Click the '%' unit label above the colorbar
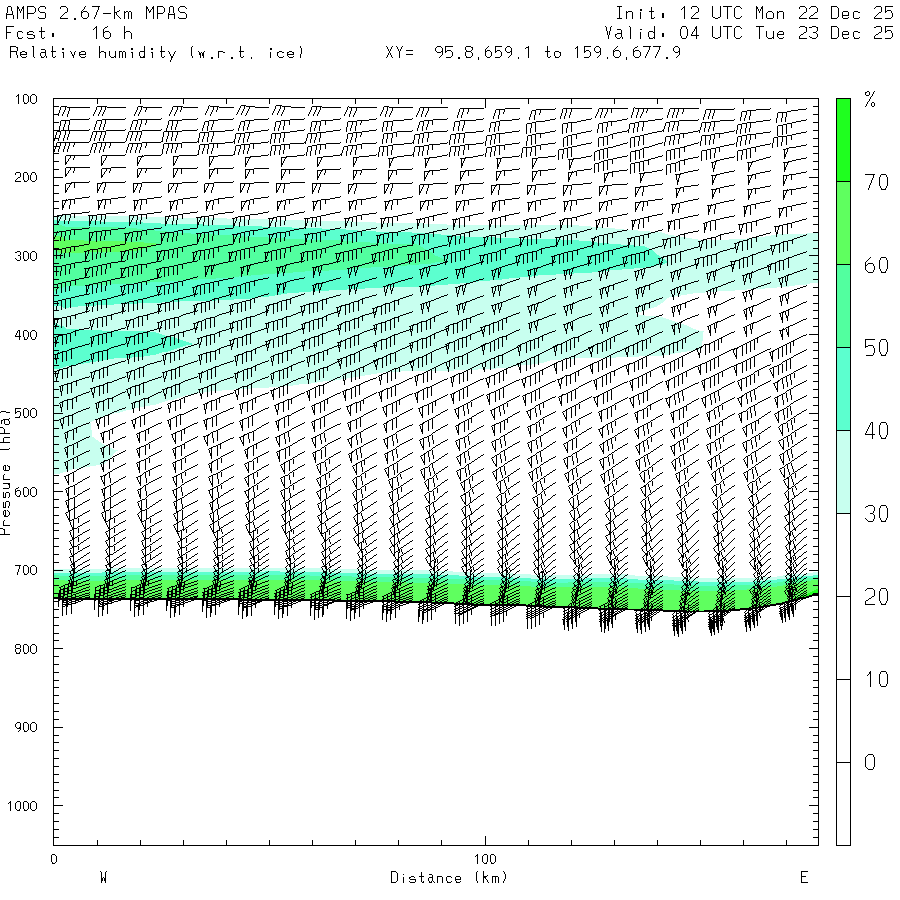The width and height of the screenshot is (900, 900). click(870, 100)
